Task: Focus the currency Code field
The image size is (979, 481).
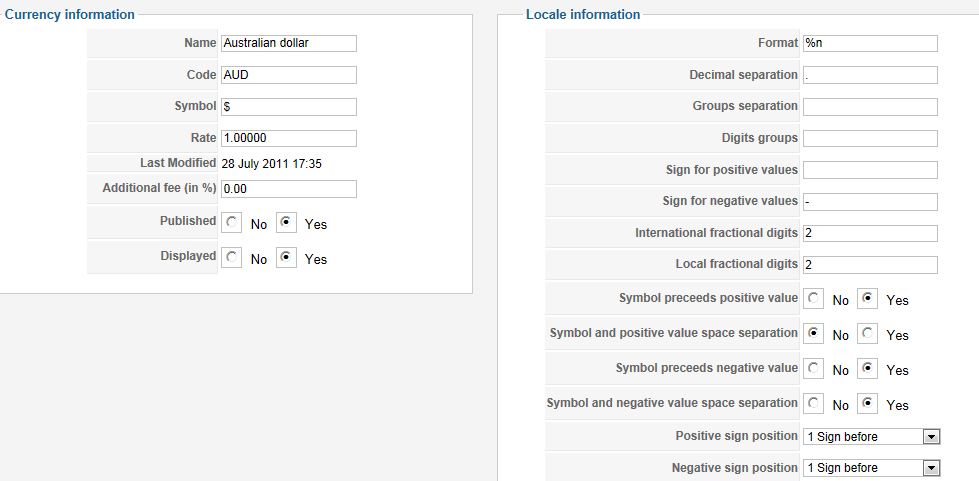Action: point(288,75)
